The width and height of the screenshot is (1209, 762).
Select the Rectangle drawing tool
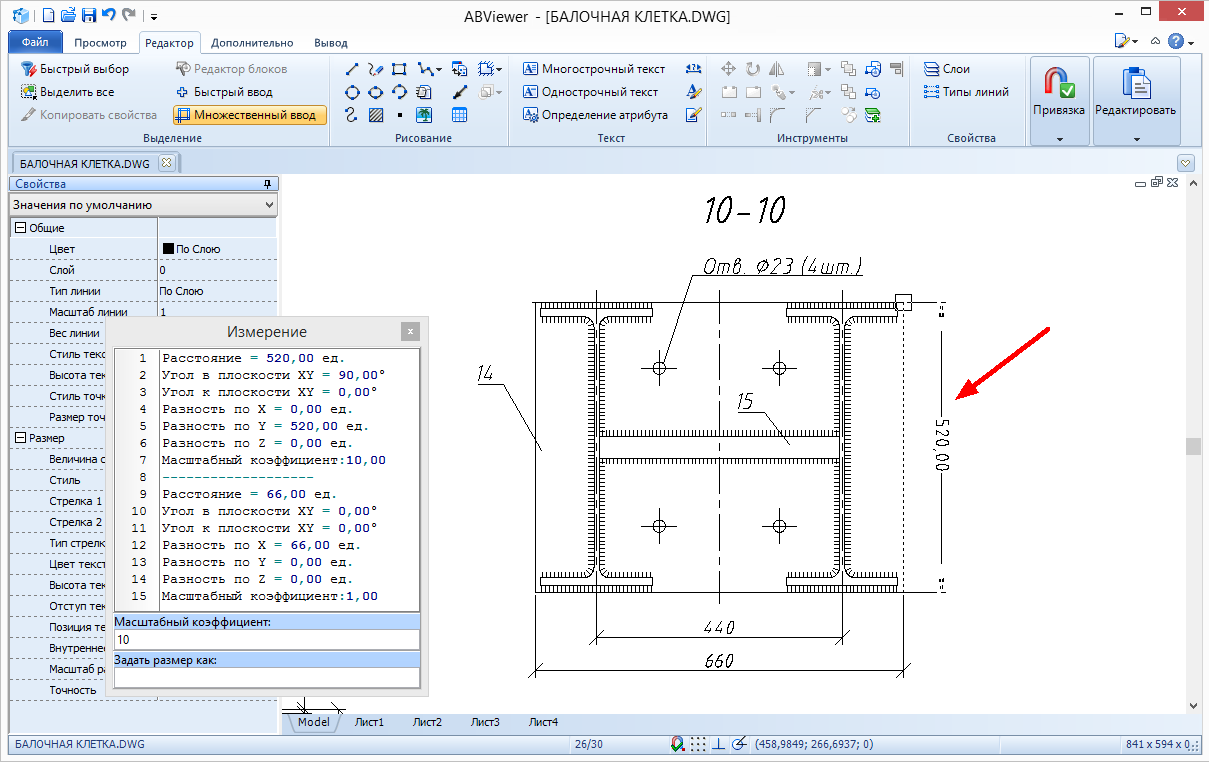pyautogui.click(x=399, y=69)
